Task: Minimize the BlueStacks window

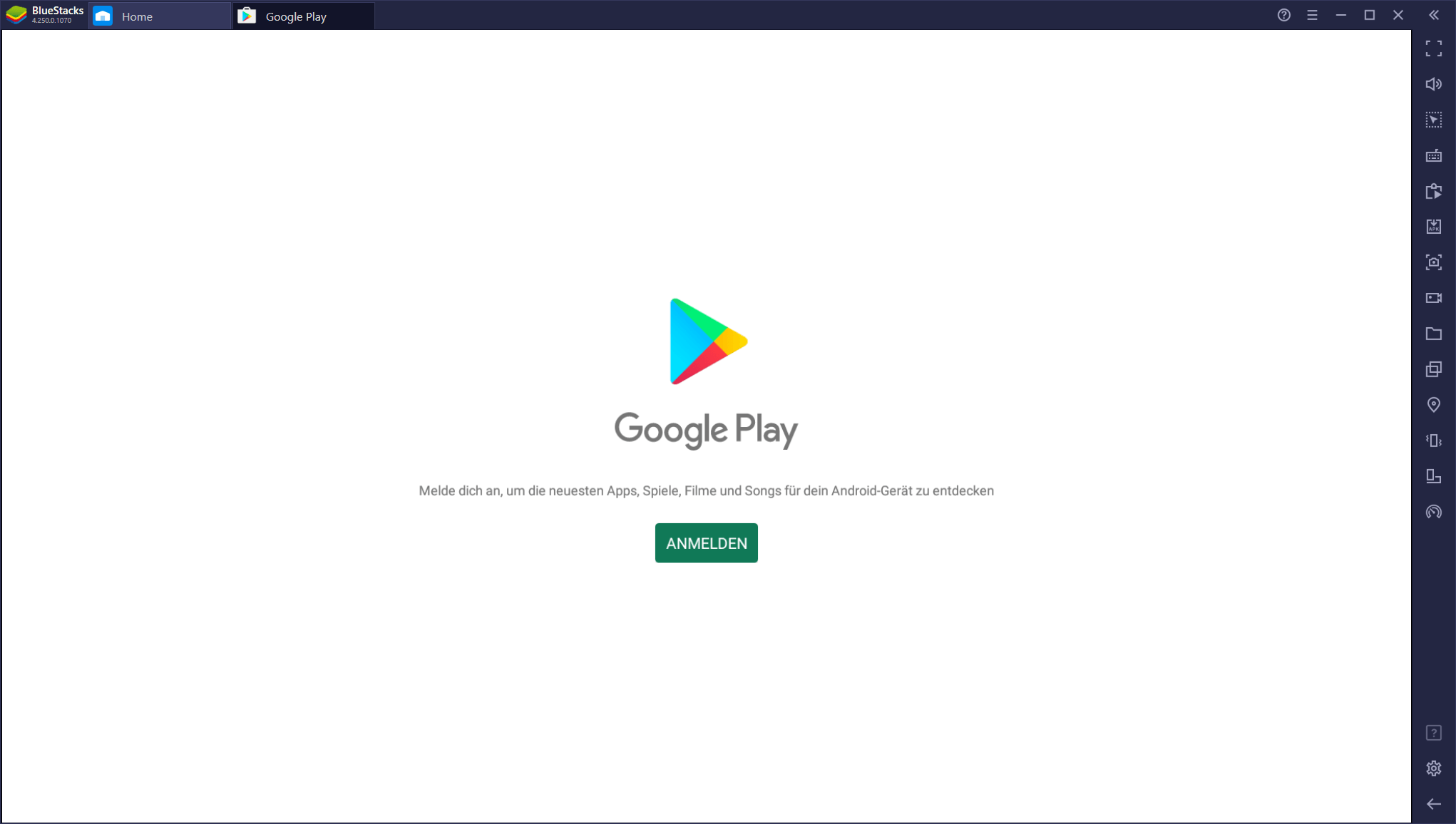Action: [x=1340, y=15]
